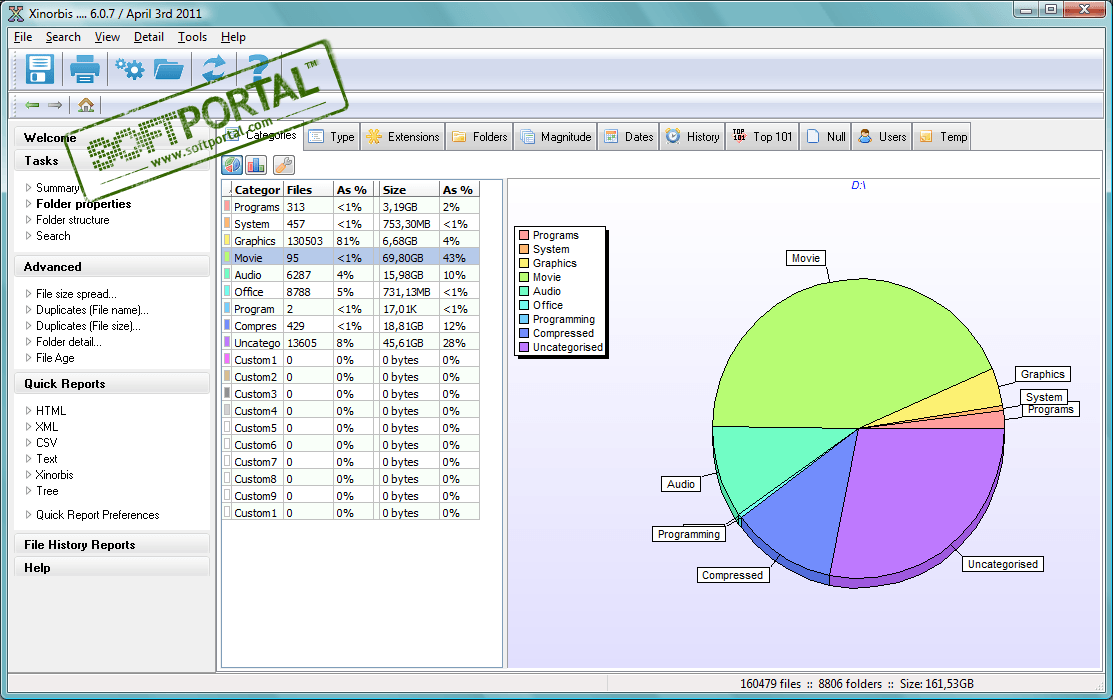Image resolution: width=1113 pixels, height=700 pixels.
Task: Open the File menu
Action: coord(23,37)
